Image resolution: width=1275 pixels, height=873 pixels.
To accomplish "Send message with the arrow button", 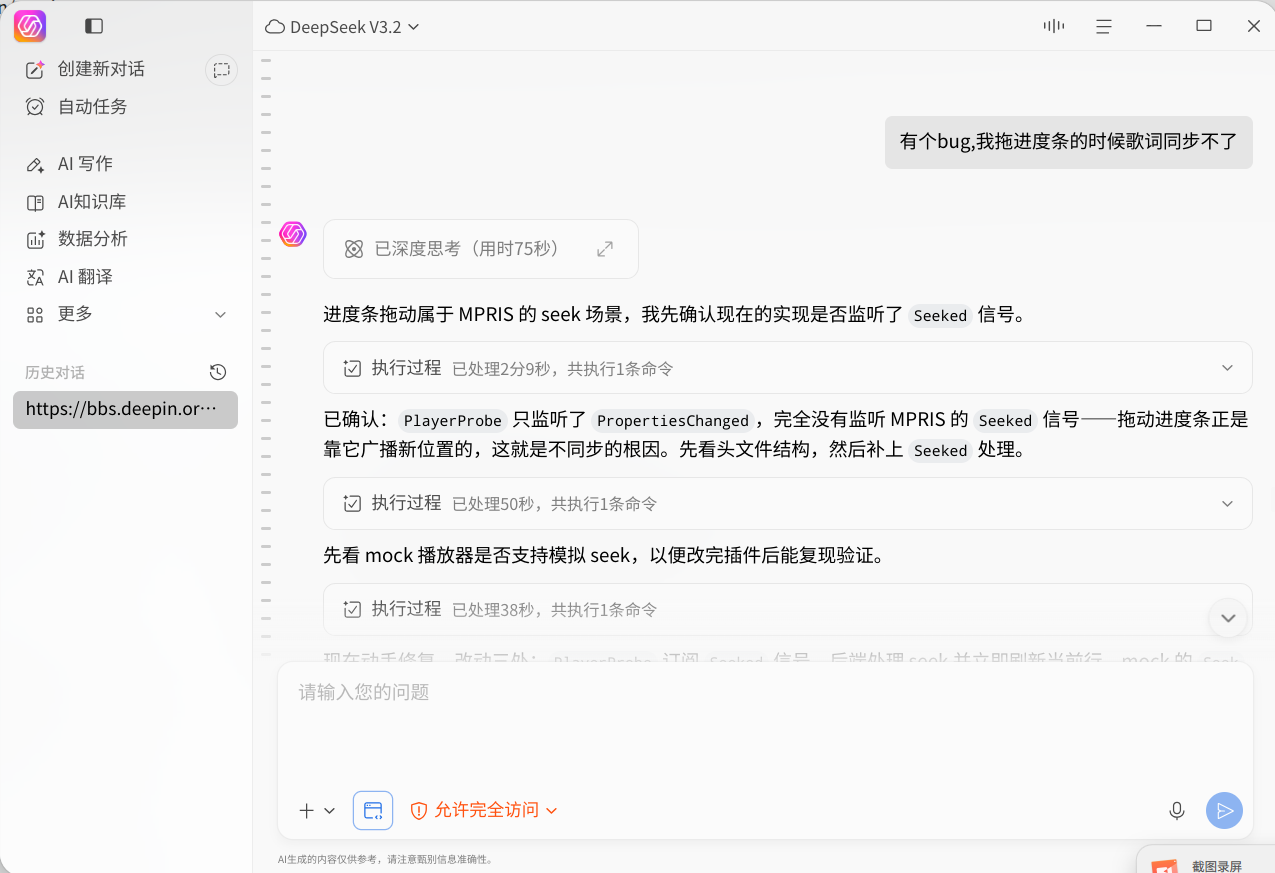I will [x=1224, y=810].
